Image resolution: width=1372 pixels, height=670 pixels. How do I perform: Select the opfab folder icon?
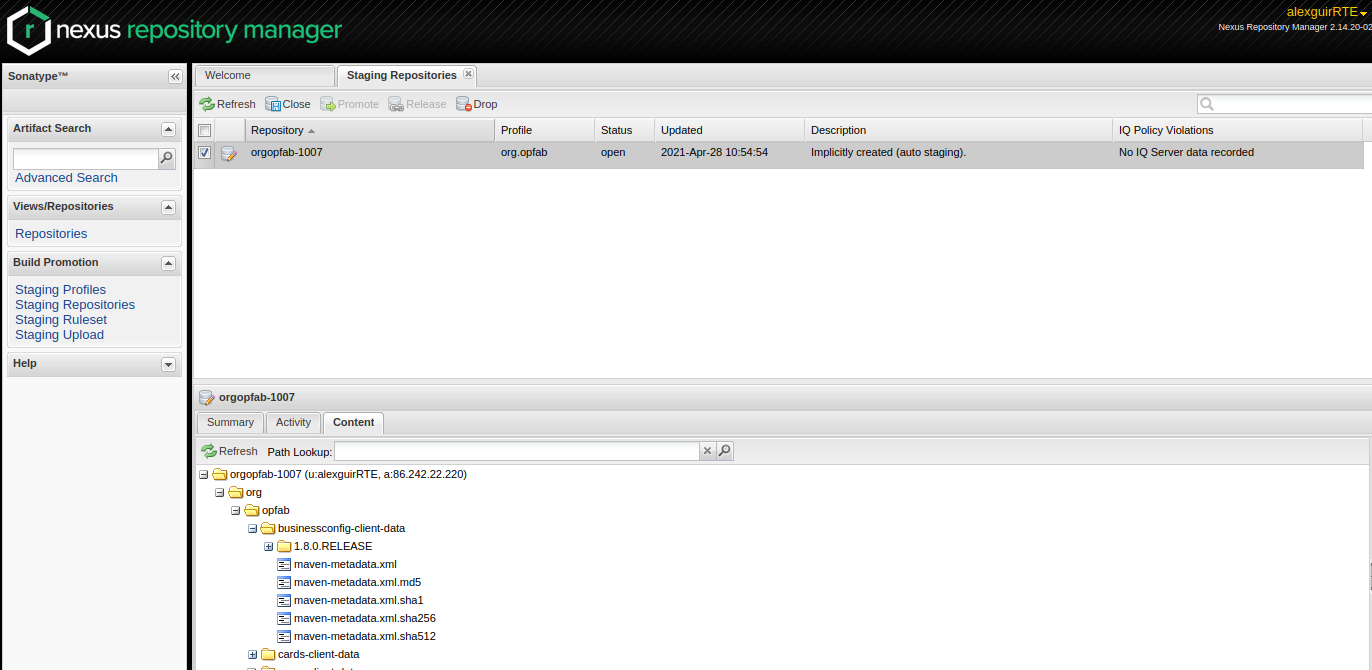[252, 510]
